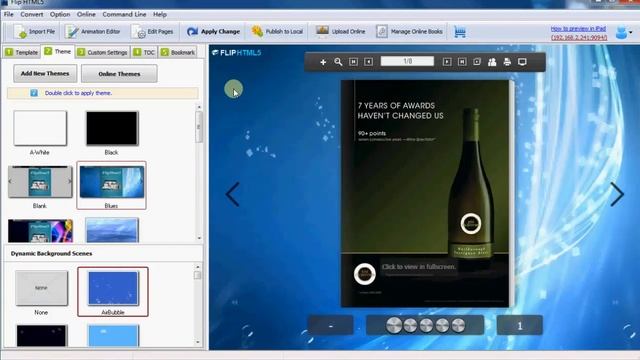Screen dimensions: 640x360
Task: Open Manage Online Books
Action: coord(409,31)
